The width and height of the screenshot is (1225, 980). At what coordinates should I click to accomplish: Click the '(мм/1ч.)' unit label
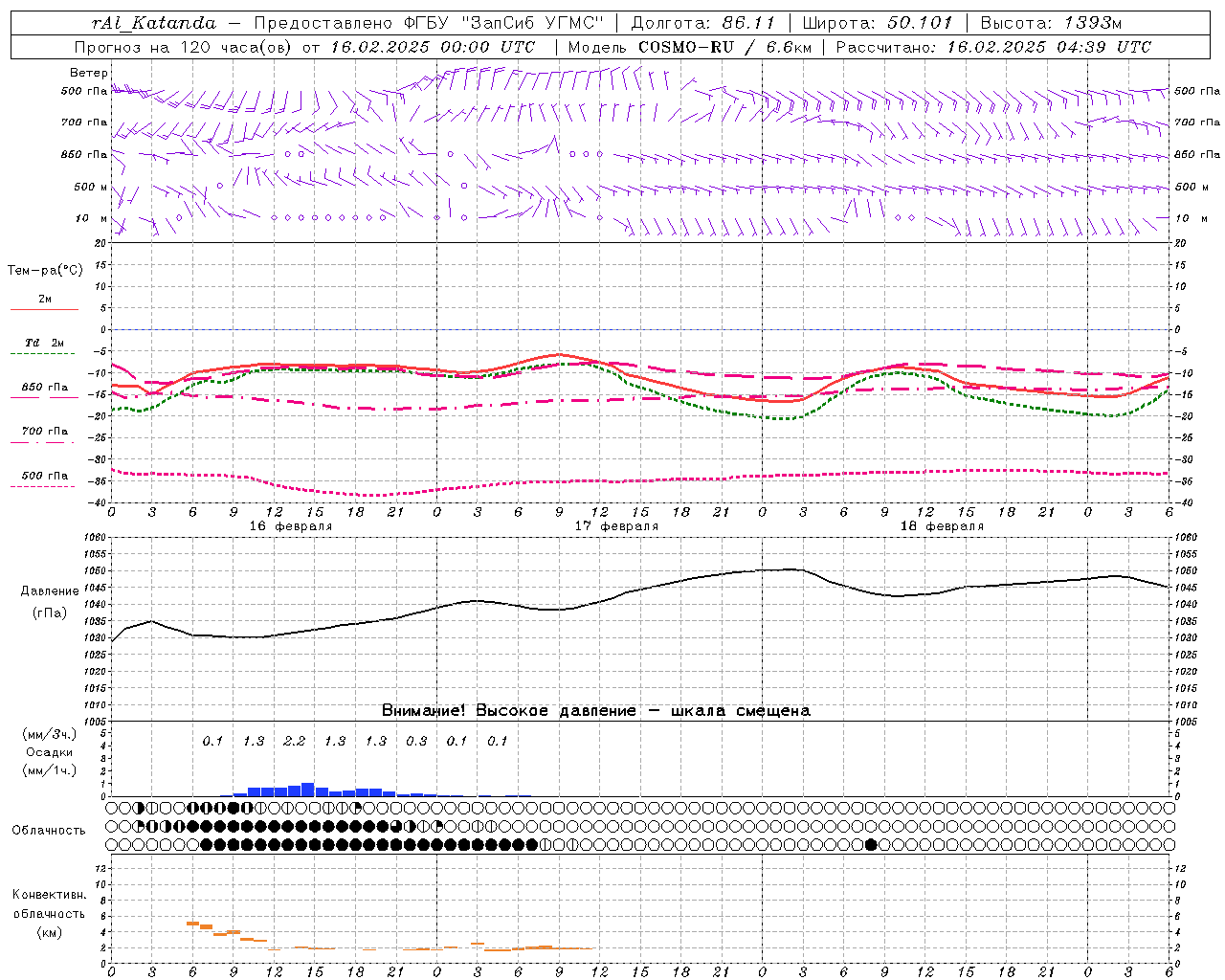tap(50, 770)
